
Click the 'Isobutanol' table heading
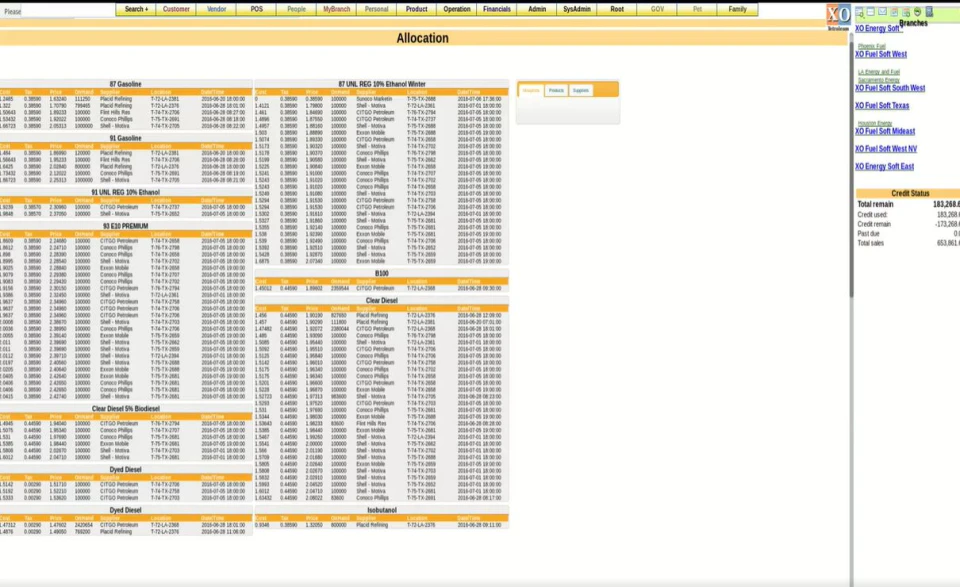381,510
